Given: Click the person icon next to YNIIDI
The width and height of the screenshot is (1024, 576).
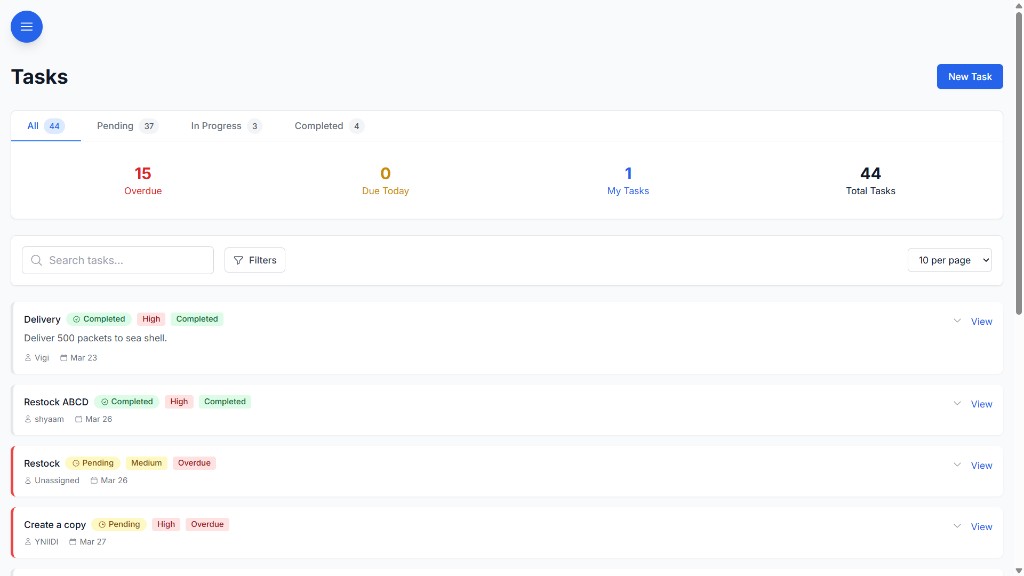Looking at the screenshot, I should (28, 542).
